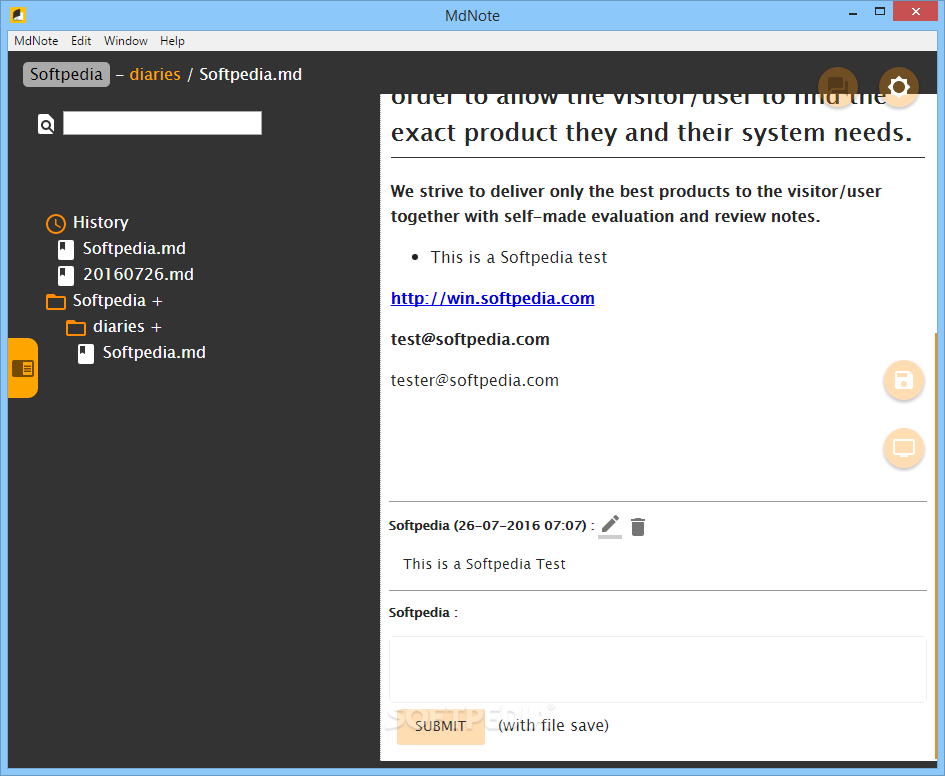Image resolution: width=945 pixels, height=776 pixels.
Task: Click the test@softpedia.com bold text
Action: [x=470, y=339]
